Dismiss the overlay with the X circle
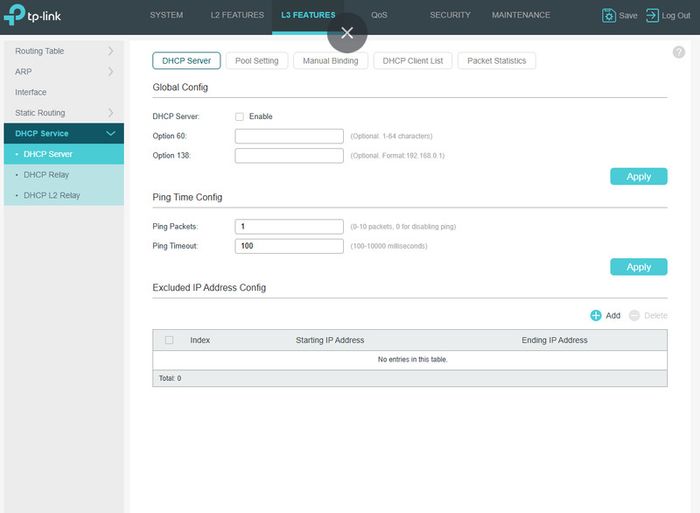Screen dimensions: 700x513 click(347, 33)
